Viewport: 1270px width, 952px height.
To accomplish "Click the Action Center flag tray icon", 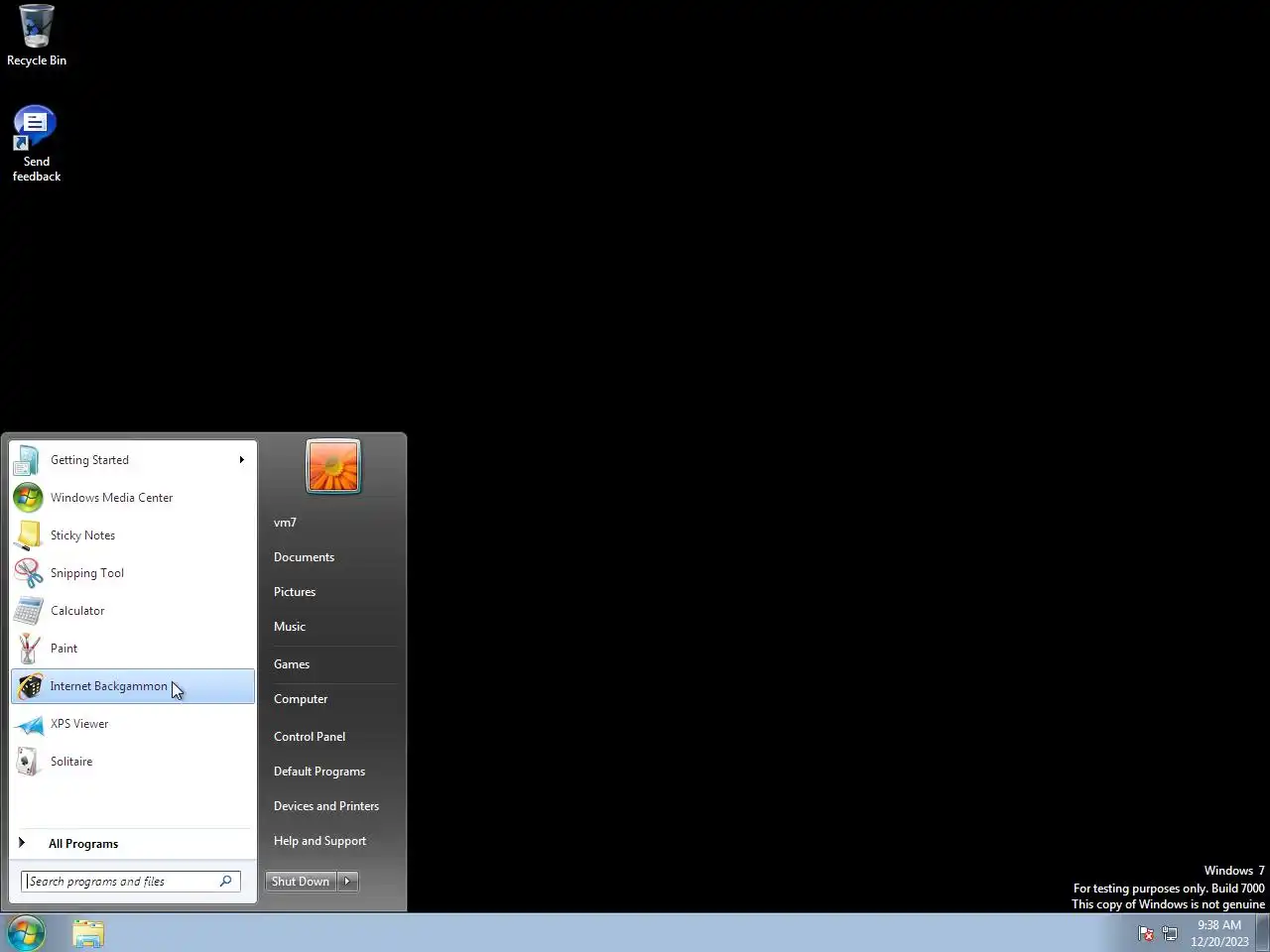I will pos(1146,933).
